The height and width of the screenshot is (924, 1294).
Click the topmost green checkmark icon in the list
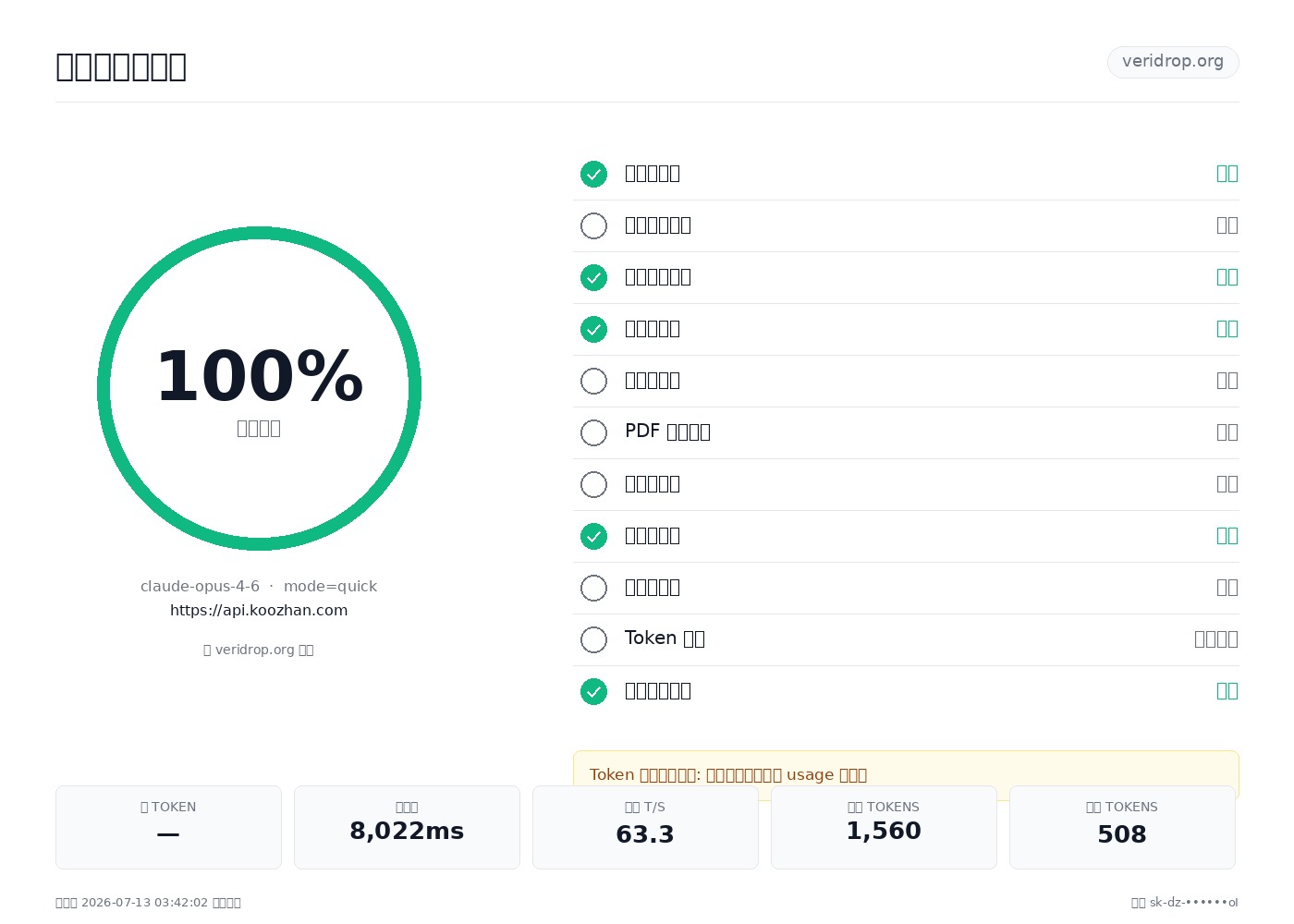(593, 174)
